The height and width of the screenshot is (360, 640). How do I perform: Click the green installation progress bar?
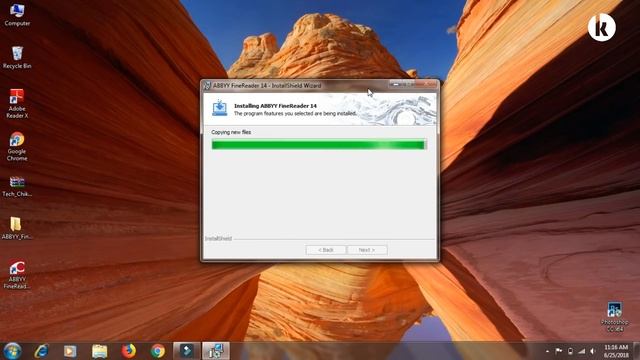[x=319, y=144]
